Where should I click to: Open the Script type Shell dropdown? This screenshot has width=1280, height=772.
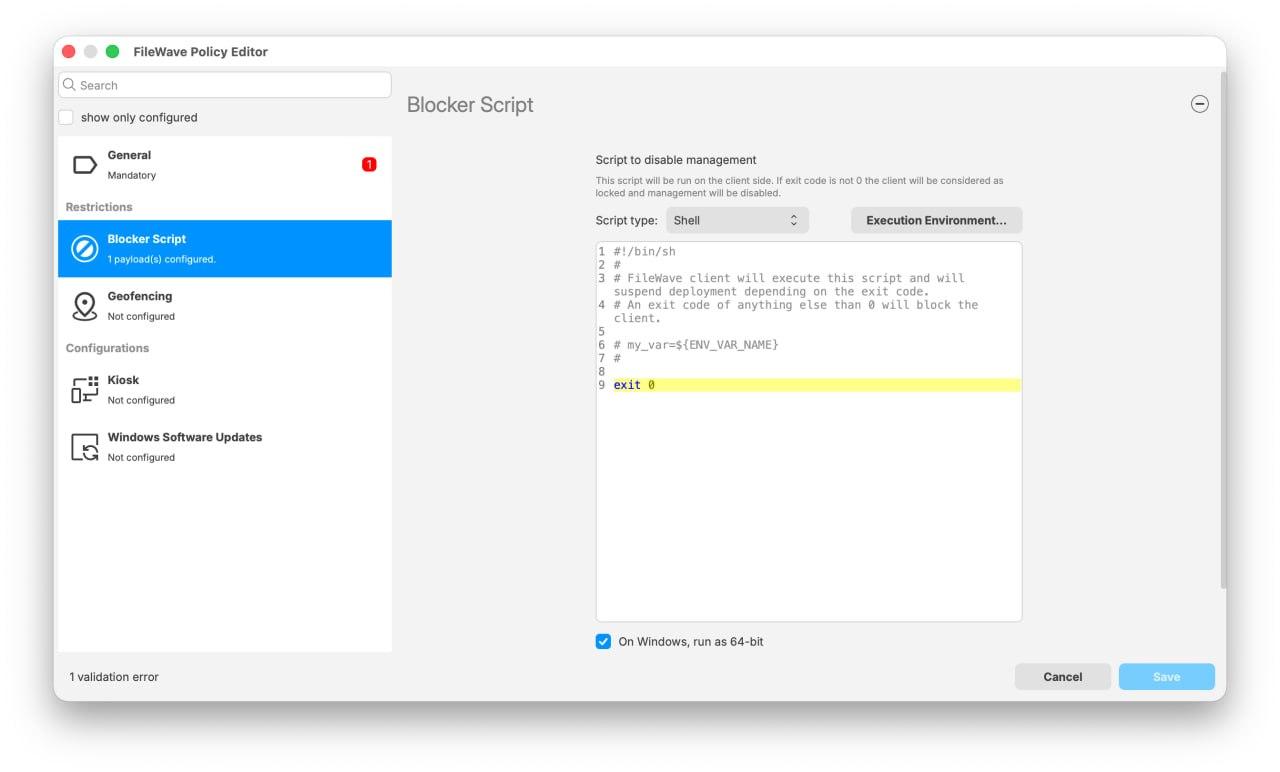737,220
